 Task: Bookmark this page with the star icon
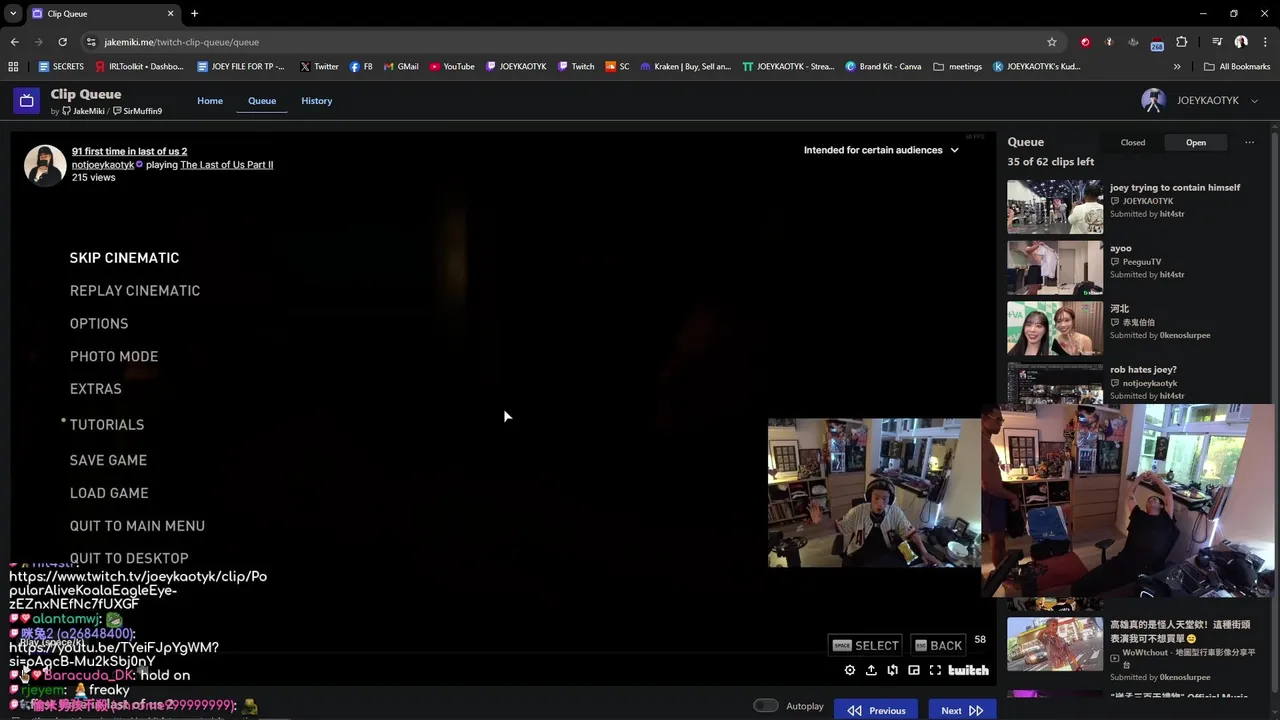(x=1051, y=42)
